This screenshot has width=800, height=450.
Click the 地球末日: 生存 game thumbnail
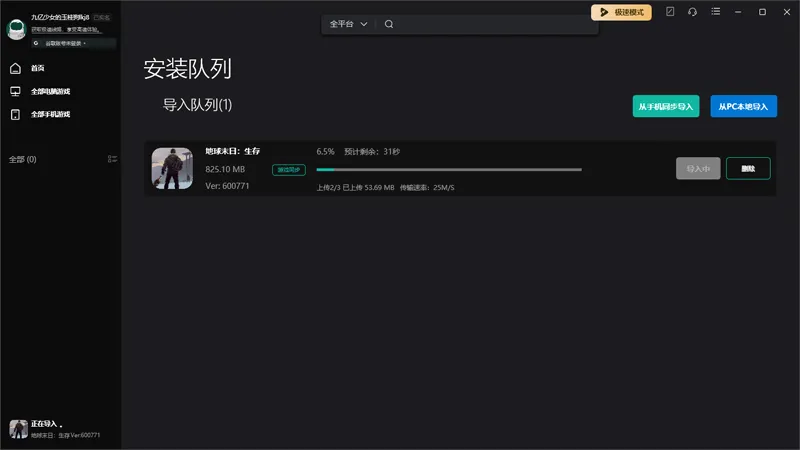pyautogui.click(x=172, y=168)
